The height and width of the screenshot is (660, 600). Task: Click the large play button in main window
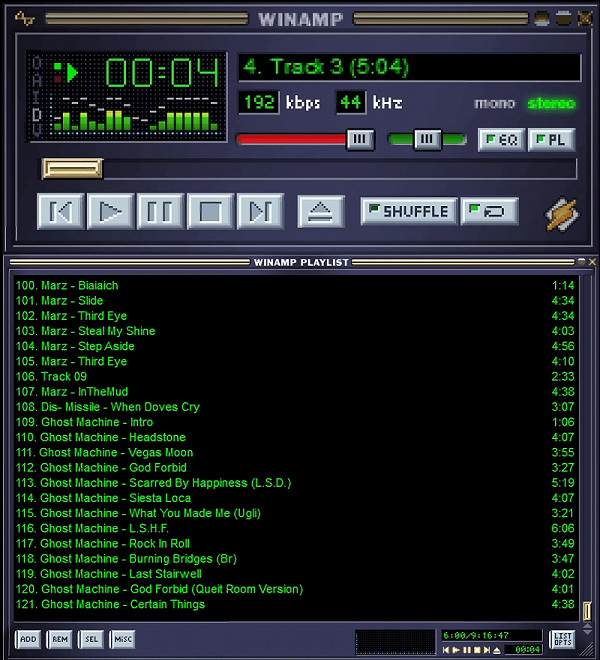111,211
